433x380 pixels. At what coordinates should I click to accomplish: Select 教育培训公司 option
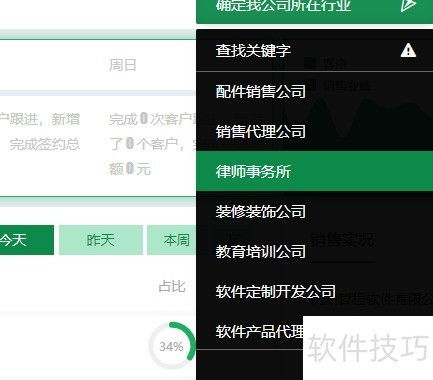click(314, 252)
